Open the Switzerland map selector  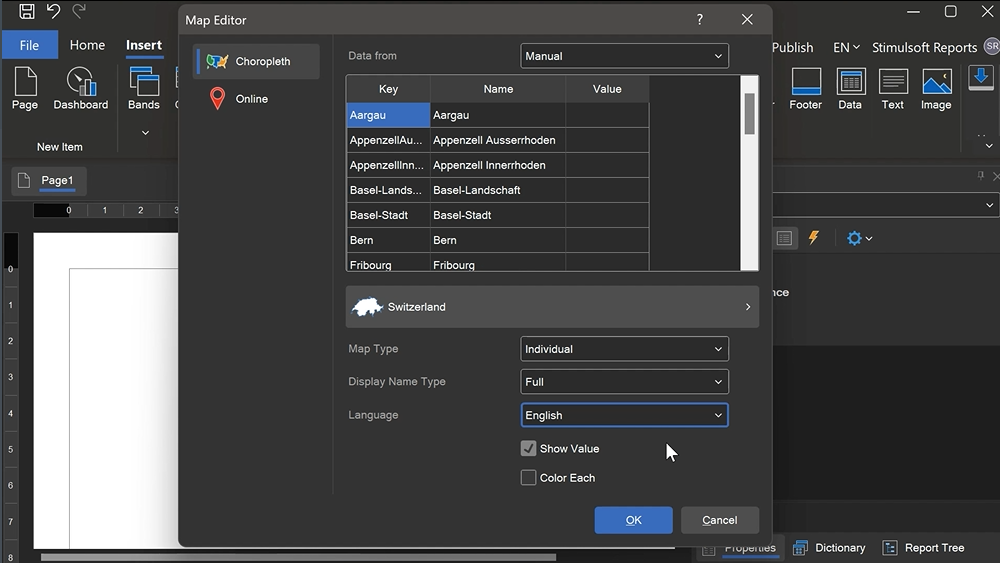[552, 307]
